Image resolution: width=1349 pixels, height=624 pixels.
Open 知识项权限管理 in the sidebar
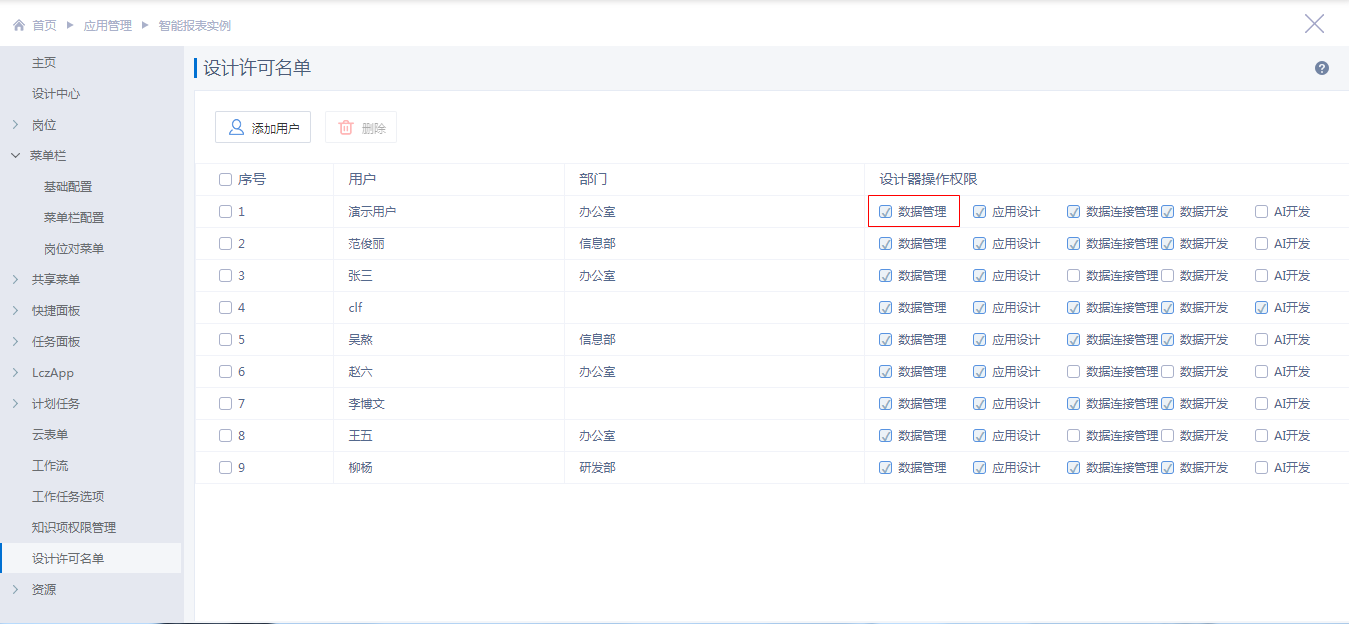(74, 528)
